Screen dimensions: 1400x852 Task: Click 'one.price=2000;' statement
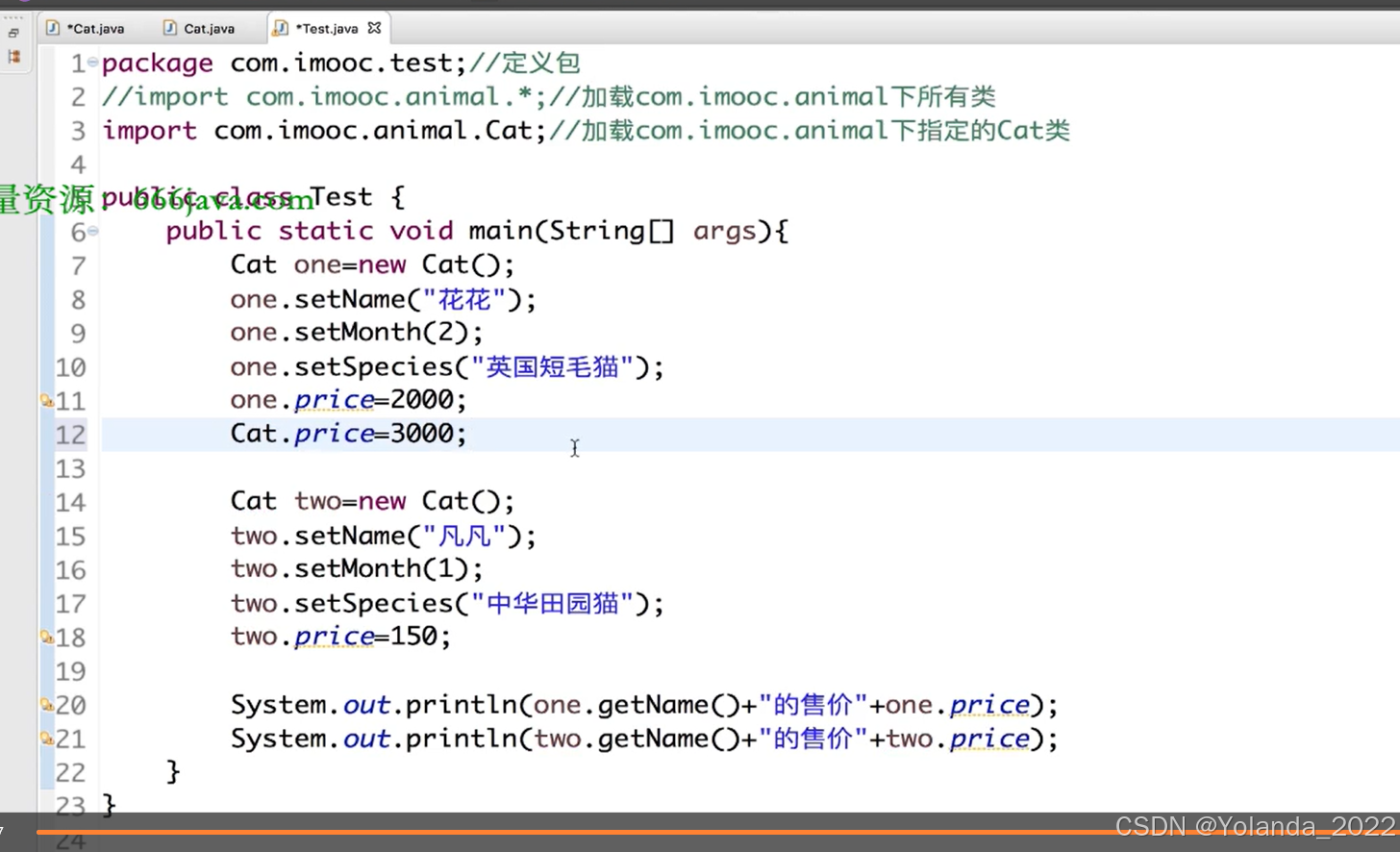click(x=349, y=400)
